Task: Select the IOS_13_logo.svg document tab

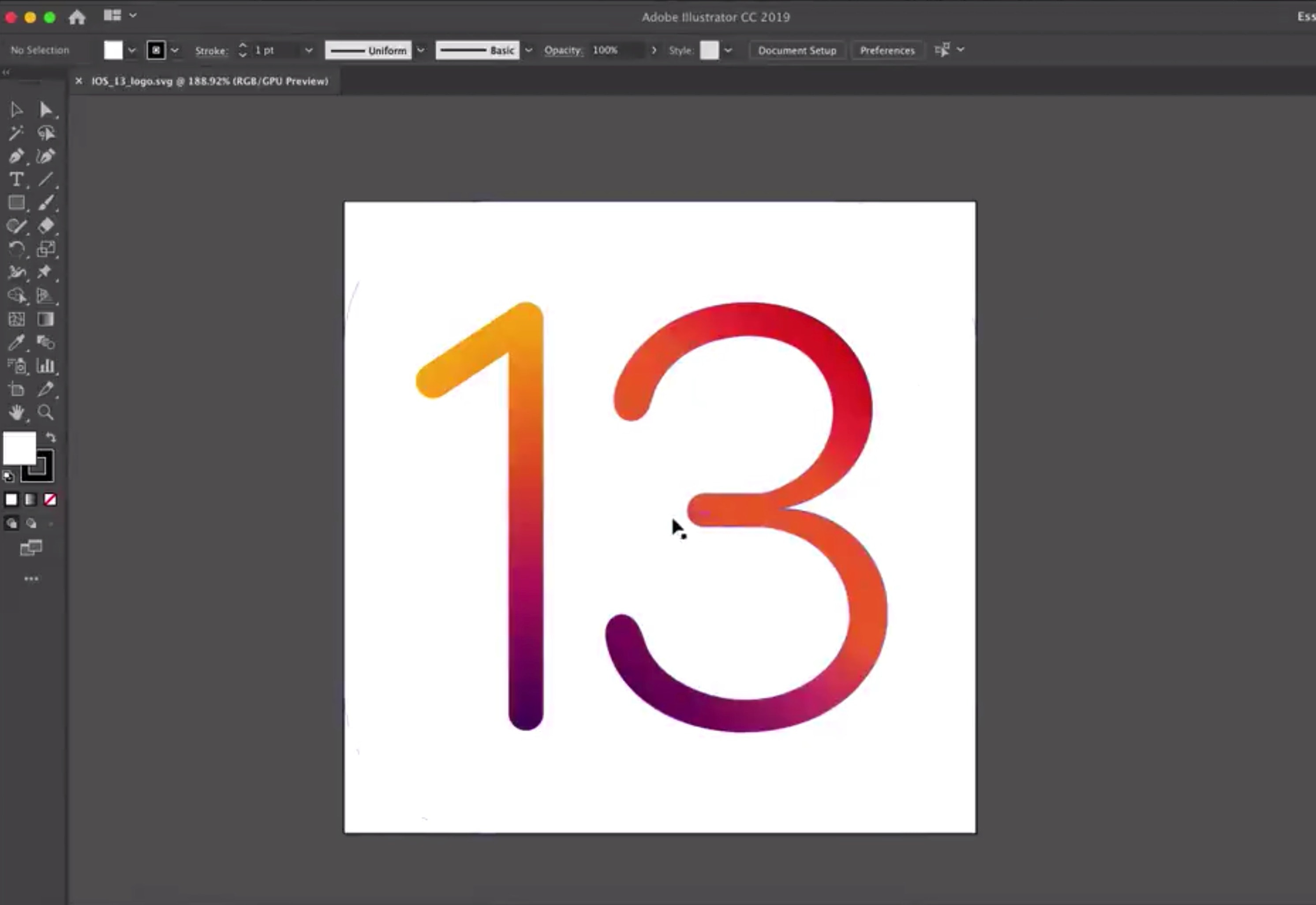Action: click(x=209, y=81)
